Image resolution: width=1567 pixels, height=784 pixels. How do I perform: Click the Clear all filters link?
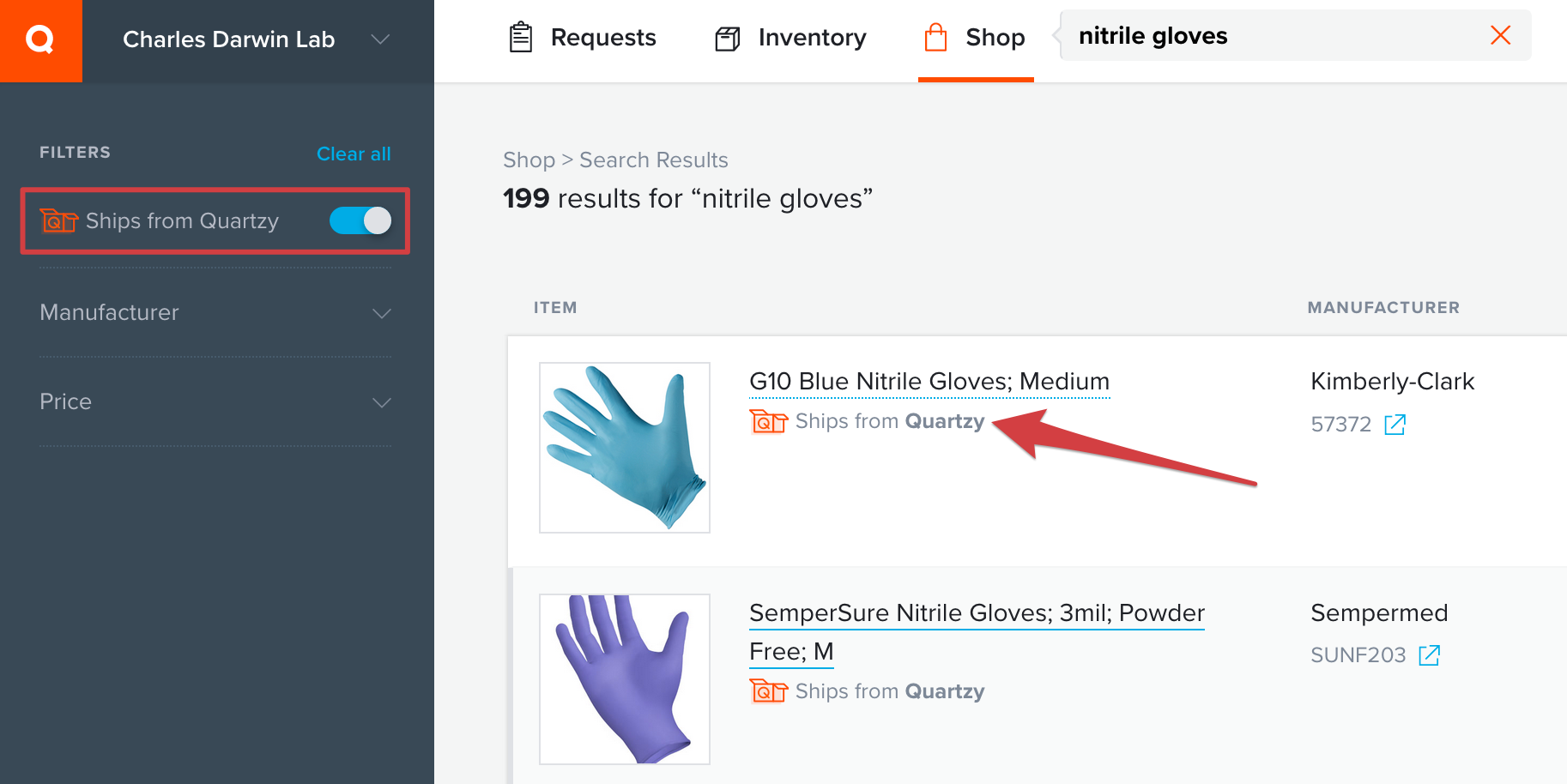coord(354,154)
